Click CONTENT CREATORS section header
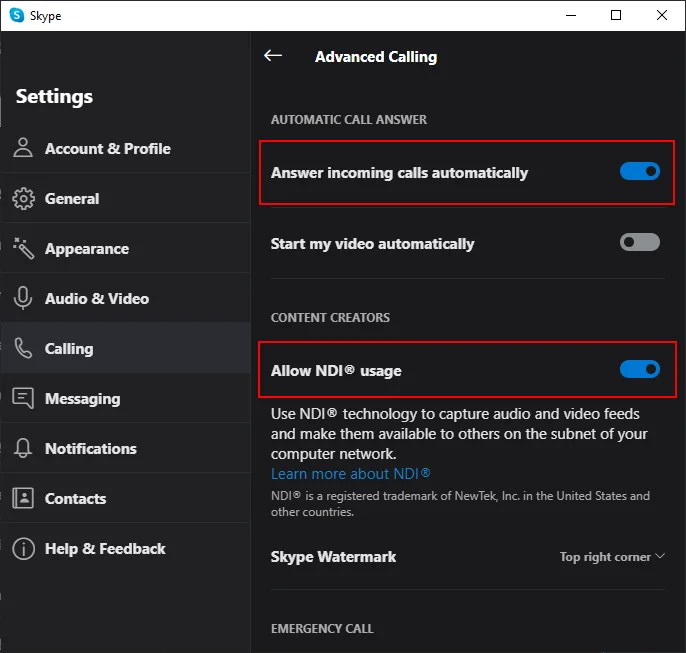Image resolution: width=686 pixels, height=653 pixels. tap(330, 318)
